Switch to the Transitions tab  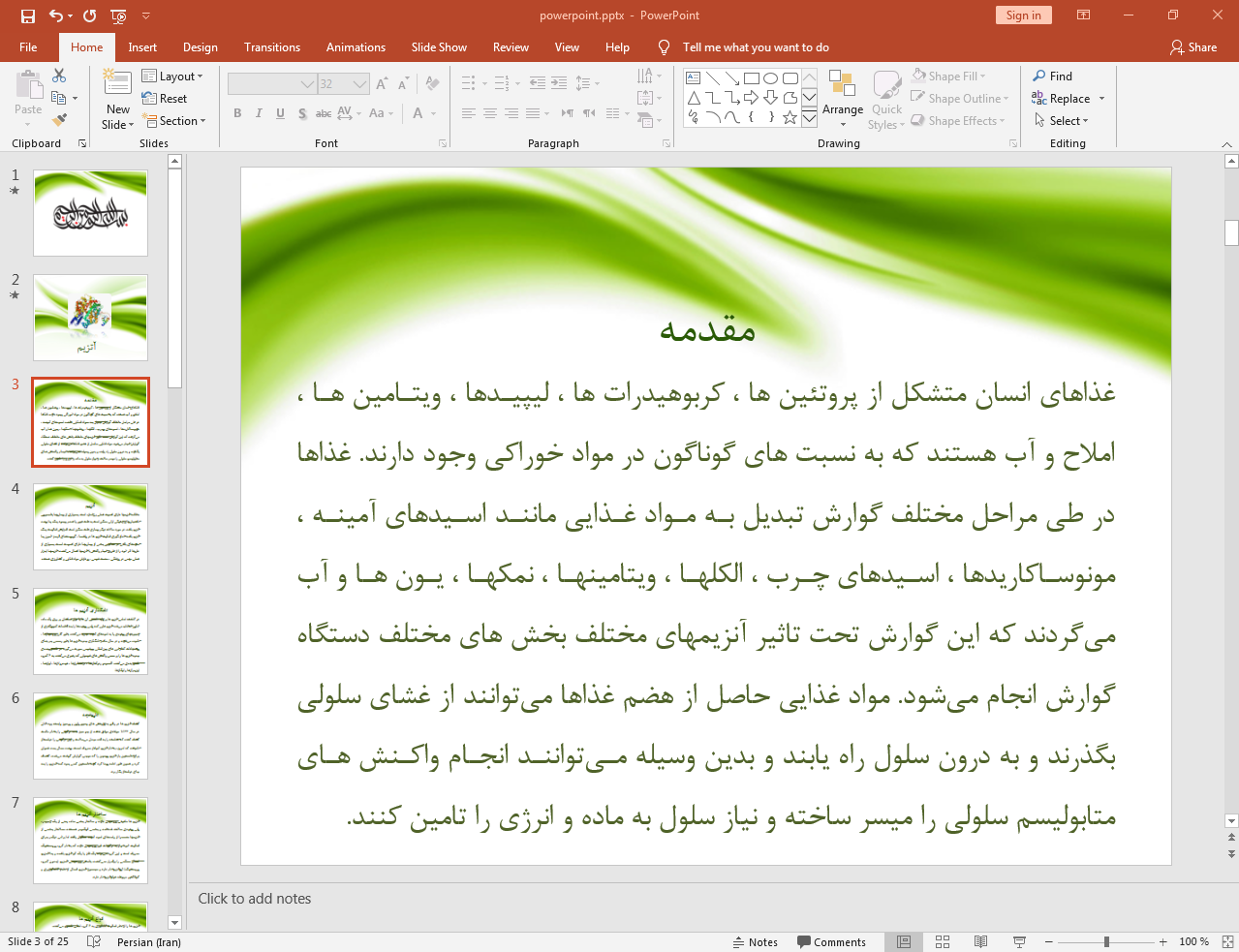click(272, 46)
